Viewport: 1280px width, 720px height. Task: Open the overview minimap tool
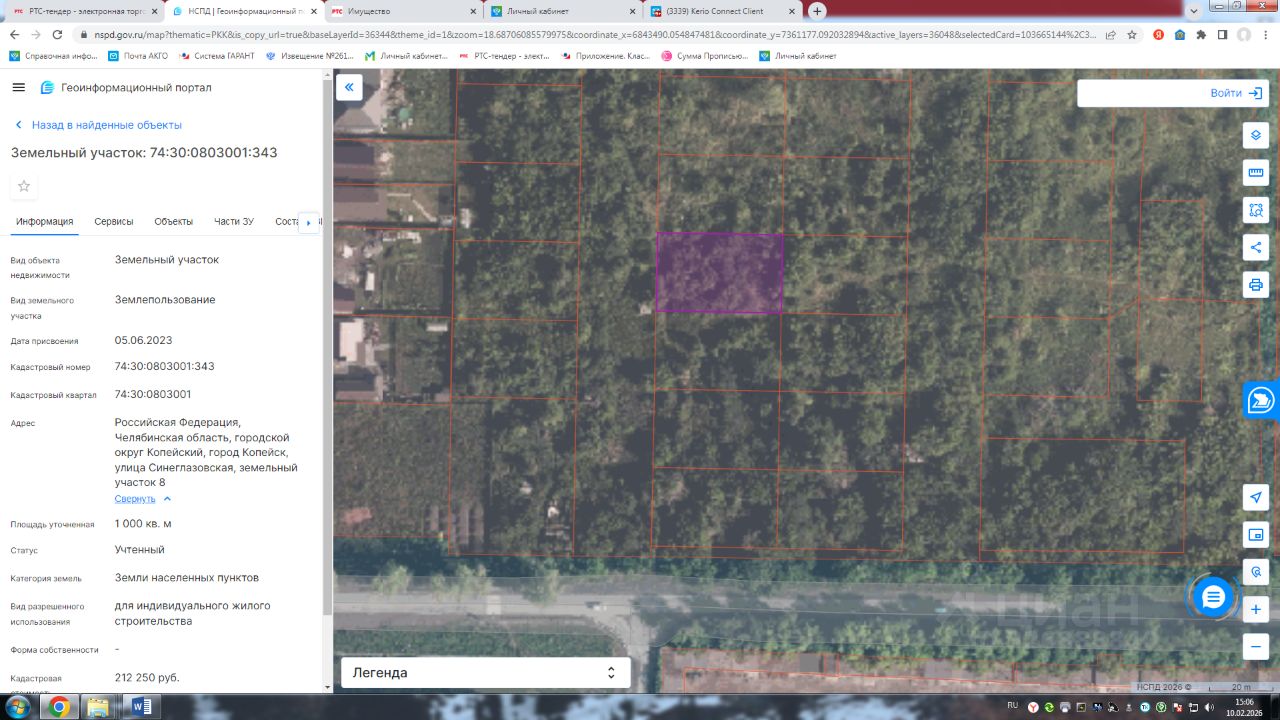tap(1256, 534)
